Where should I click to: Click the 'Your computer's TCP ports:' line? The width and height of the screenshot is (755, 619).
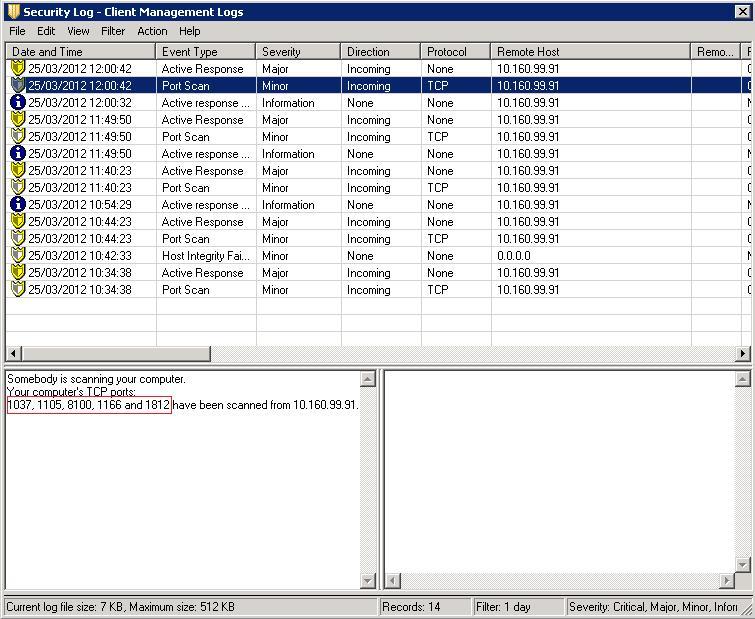(71, 392)
